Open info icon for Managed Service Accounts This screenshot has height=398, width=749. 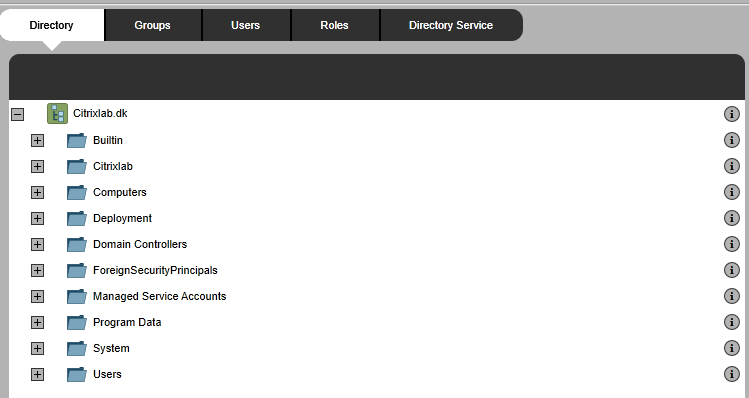(x=732, y=296)
